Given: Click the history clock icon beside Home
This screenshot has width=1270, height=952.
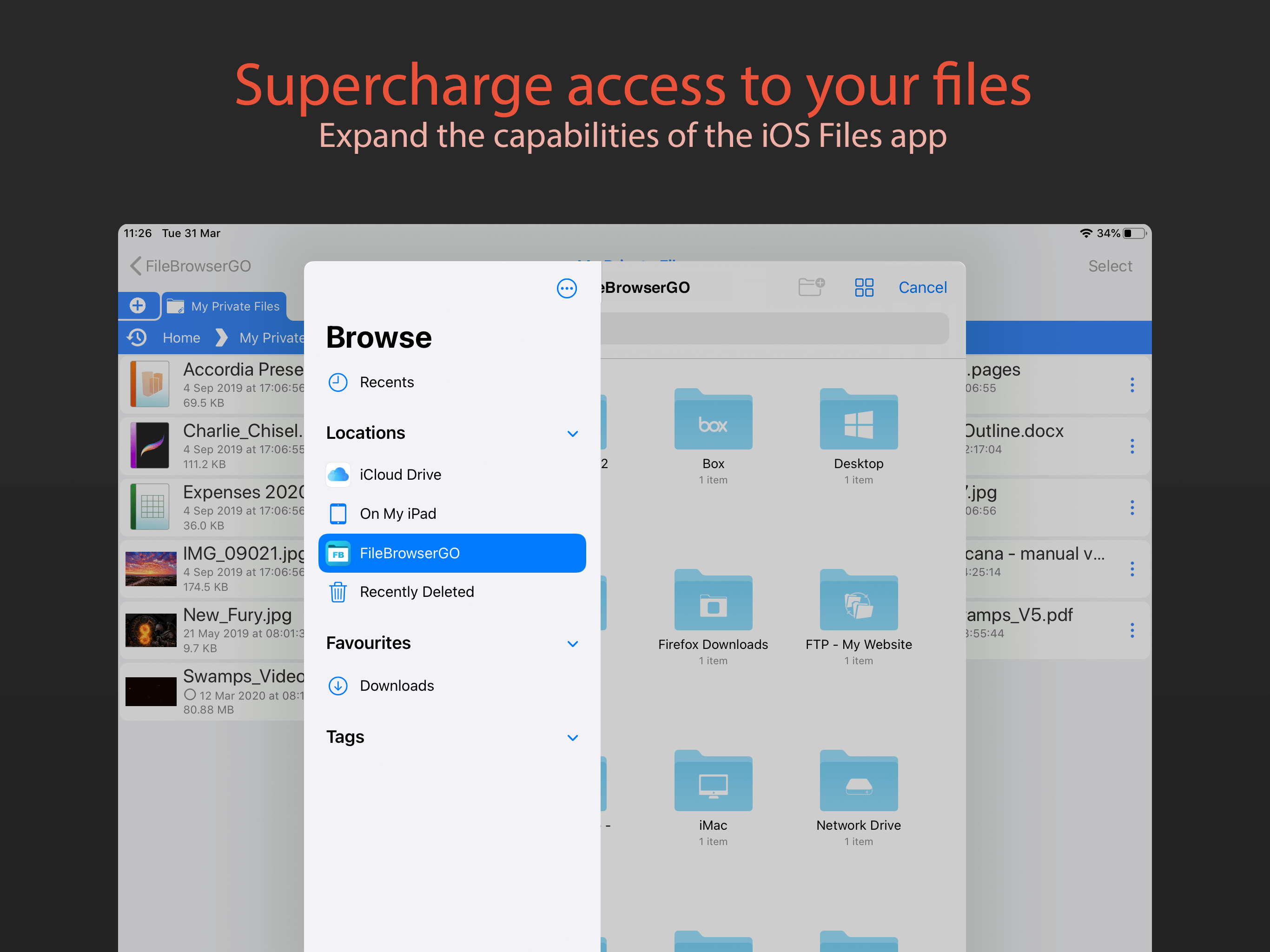Looking at the screenshot, I should click(137, 337).
